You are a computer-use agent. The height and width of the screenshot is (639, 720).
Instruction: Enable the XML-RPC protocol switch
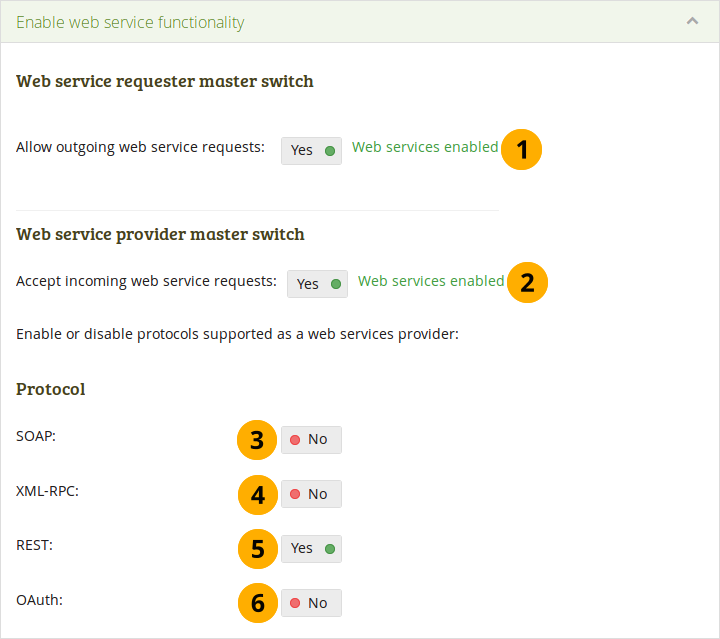click(311, 494)
